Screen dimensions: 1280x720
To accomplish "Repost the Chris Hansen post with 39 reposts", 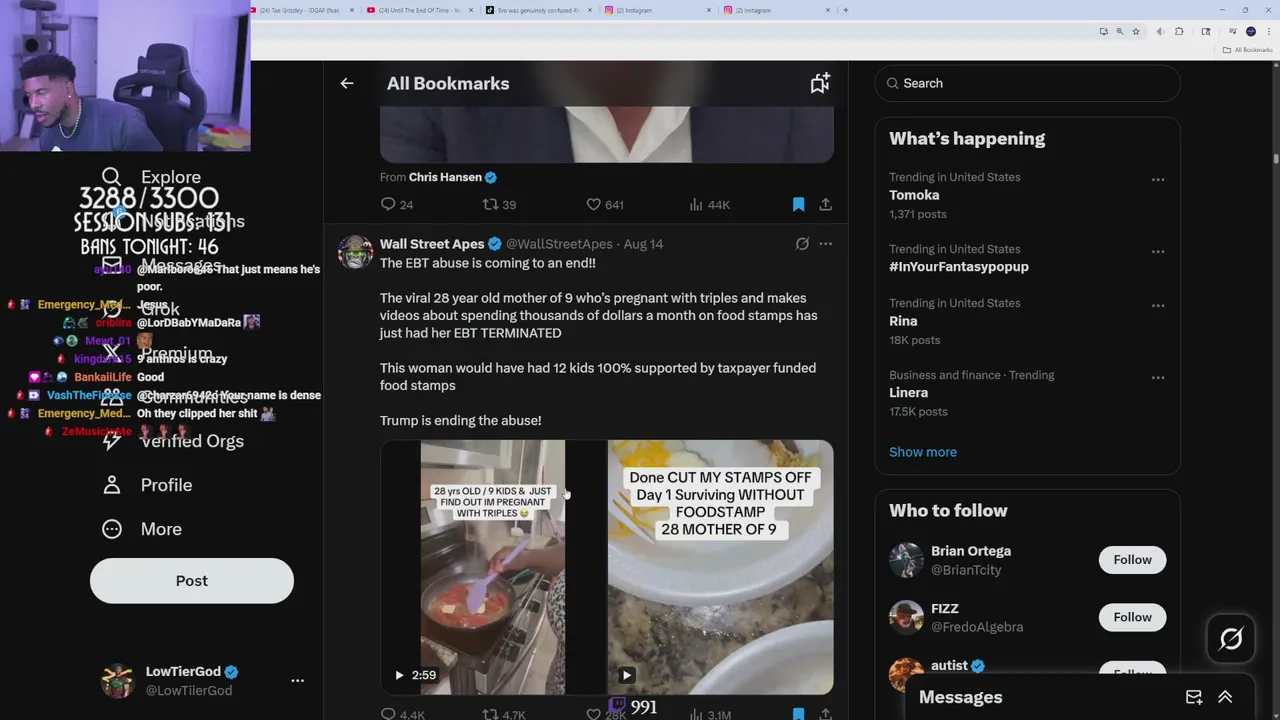I will pyautogui.click(x=499, y=204).
